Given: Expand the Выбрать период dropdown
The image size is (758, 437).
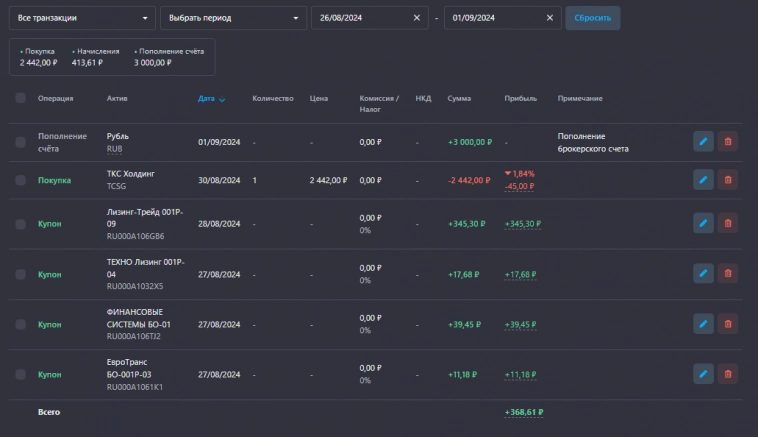Looking at the screenshot, I should (233, 18).
